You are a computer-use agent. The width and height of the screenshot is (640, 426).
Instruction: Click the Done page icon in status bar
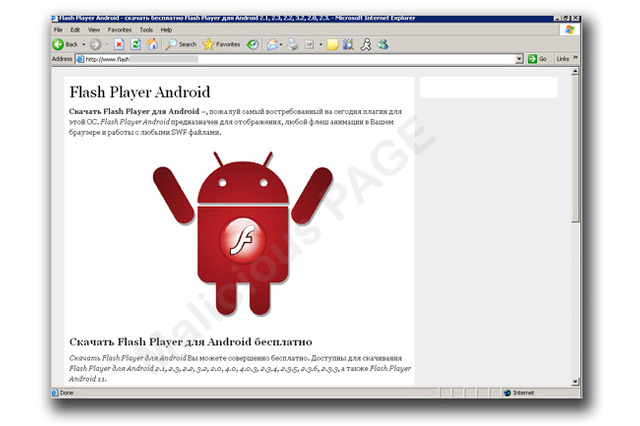tap(55, 393)
